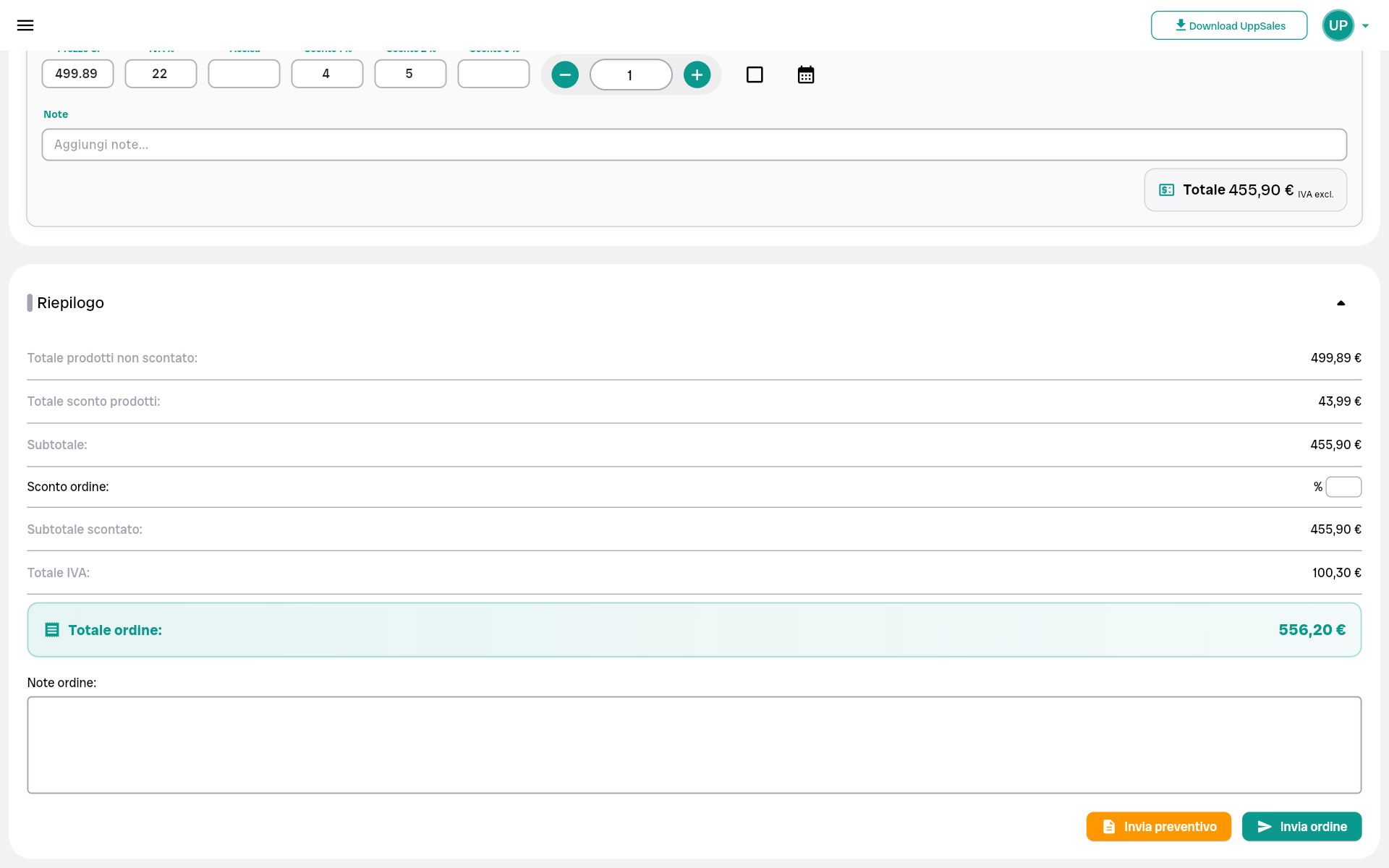This screenshot has height=868, width=1389.
Task: Click the product total money icon
Action: tap(1166, 190)
